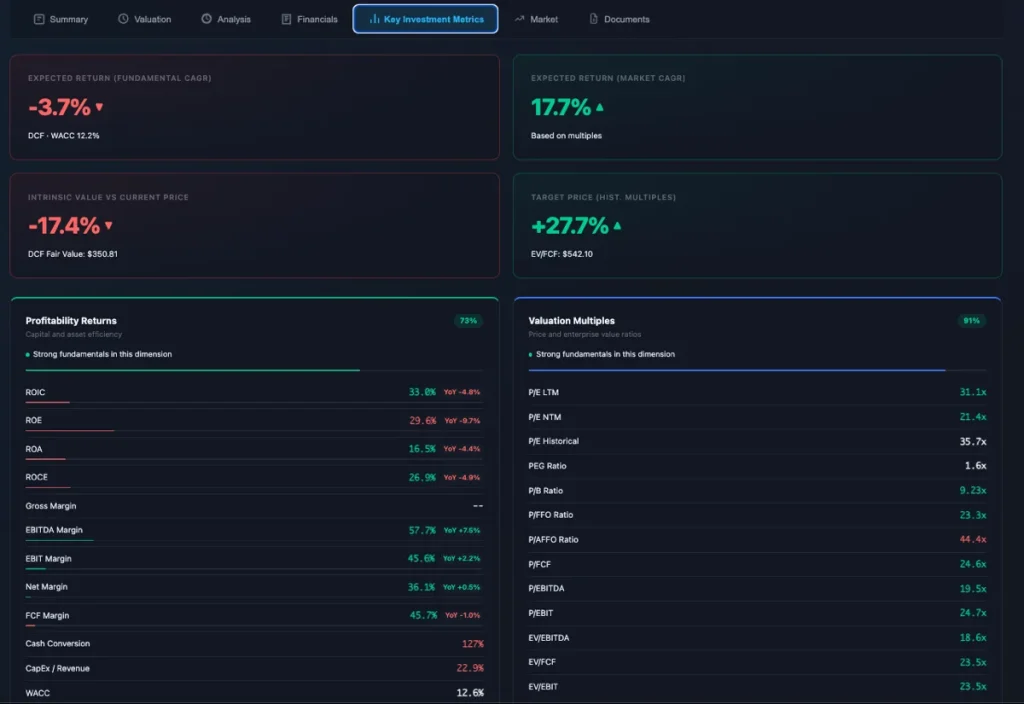Image resolution: width=1024 pixels, height=704 pixels.
Task: Click the EV/EBITDA value 18.6x
Action: pos(973,637)
